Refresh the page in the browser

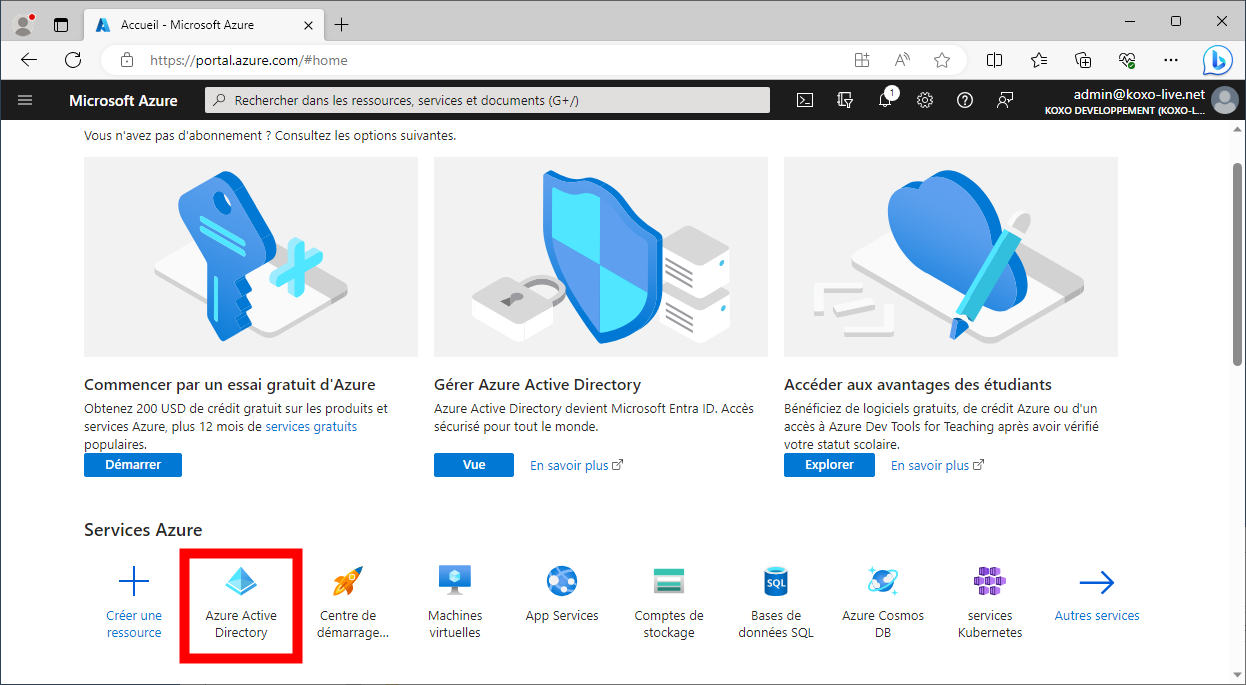(73, 60)
